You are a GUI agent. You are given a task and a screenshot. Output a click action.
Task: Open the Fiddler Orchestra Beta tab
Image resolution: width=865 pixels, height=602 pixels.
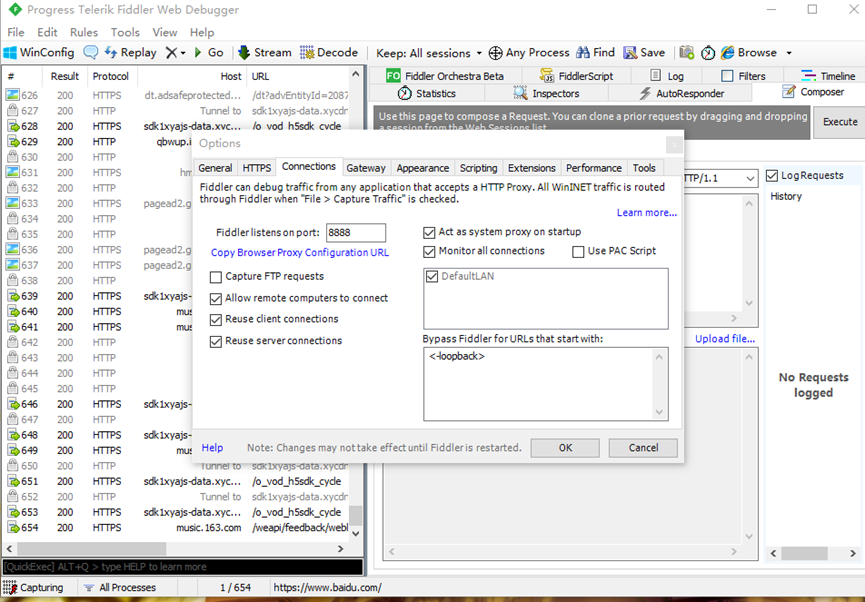tap(445, 76)
